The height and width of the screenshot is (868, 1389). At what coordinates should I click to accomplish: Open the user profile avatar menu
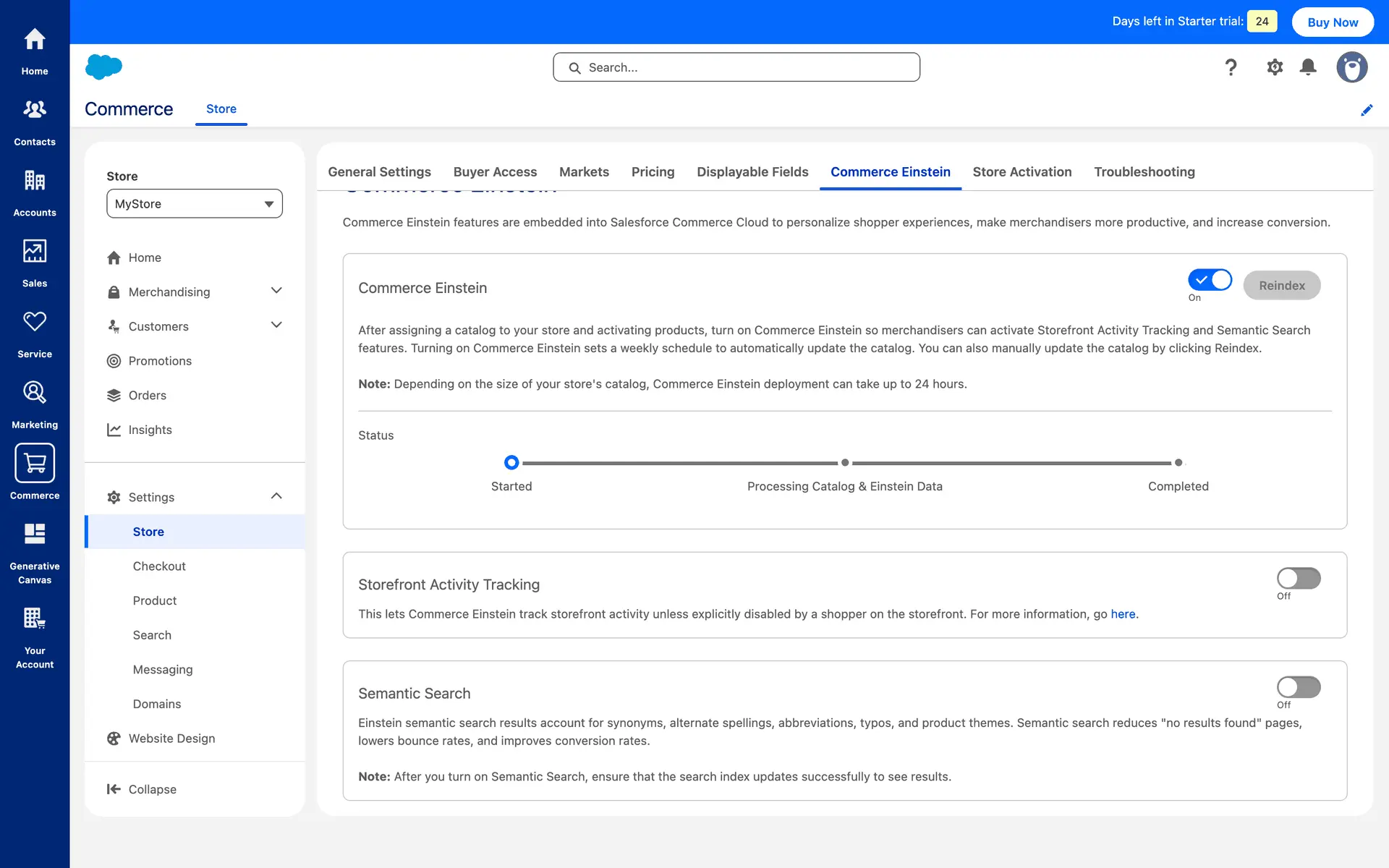pos(1351,67)
